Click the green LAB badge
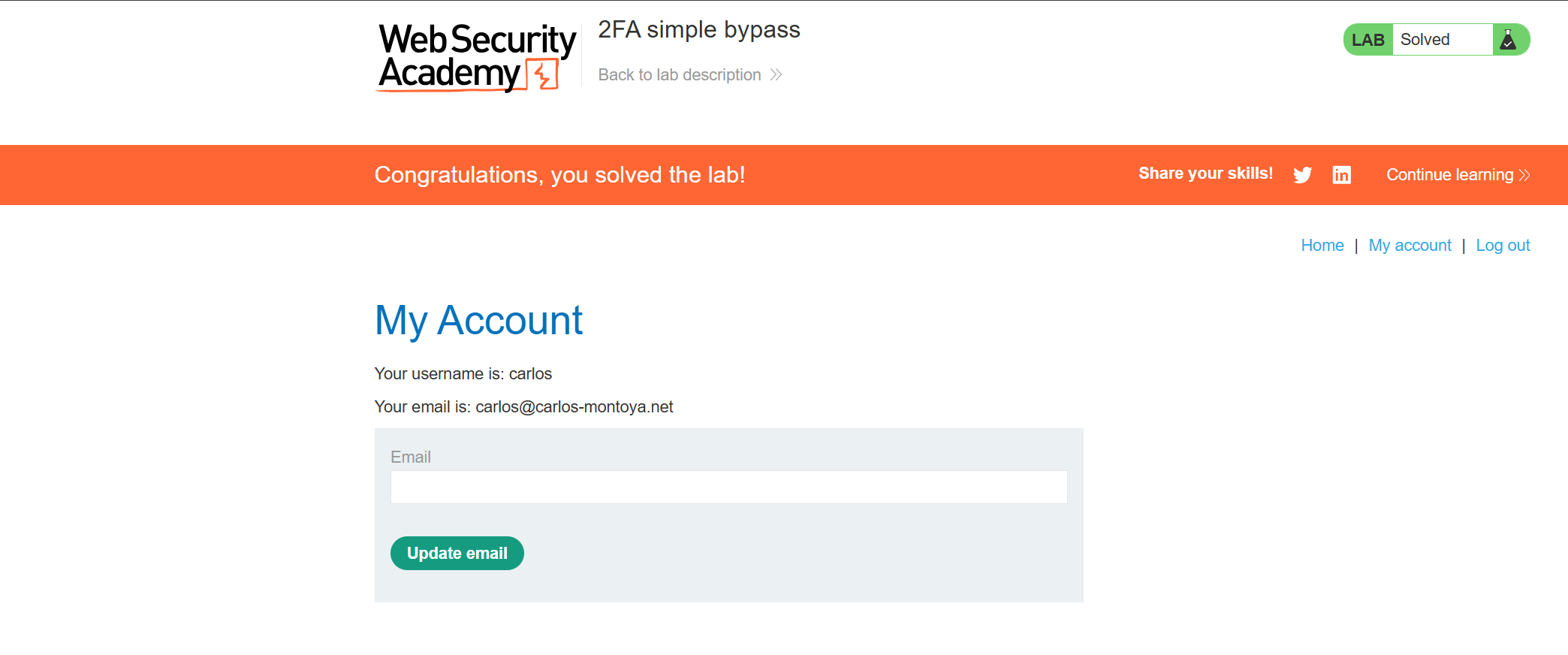This screenshot has height=655, width=1568. (x=1367, y=40)
